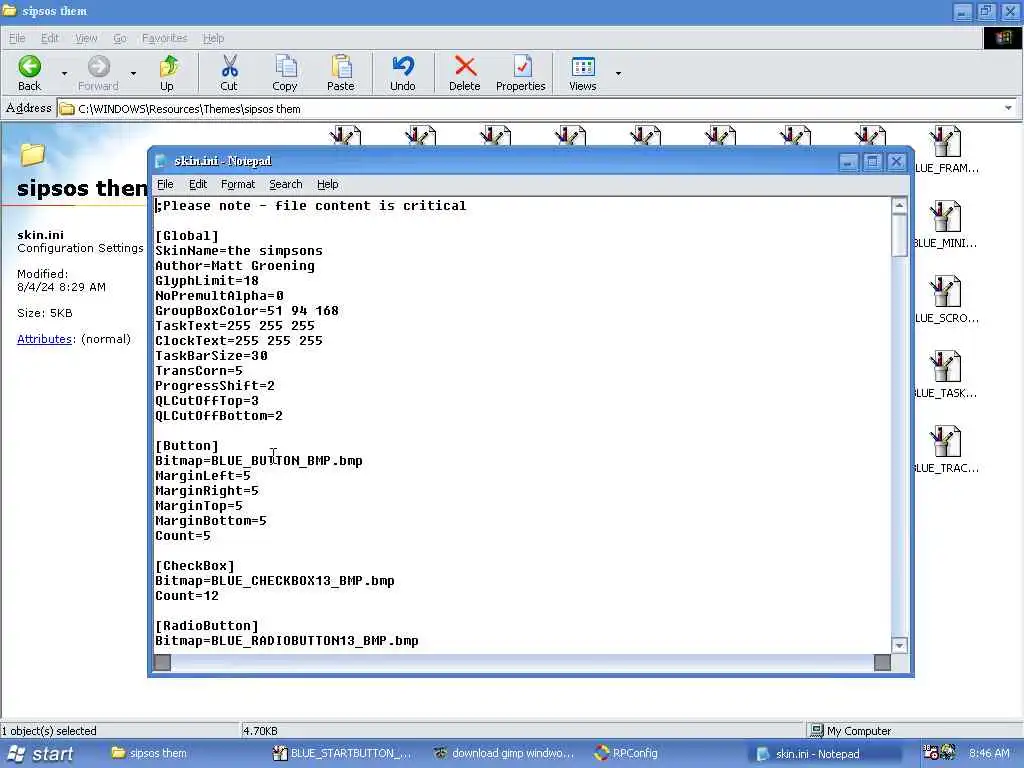The width and height of the screenshot is (1024, 768).
Task: Open Notepad File menu
Action: click(x=165, y=184)
